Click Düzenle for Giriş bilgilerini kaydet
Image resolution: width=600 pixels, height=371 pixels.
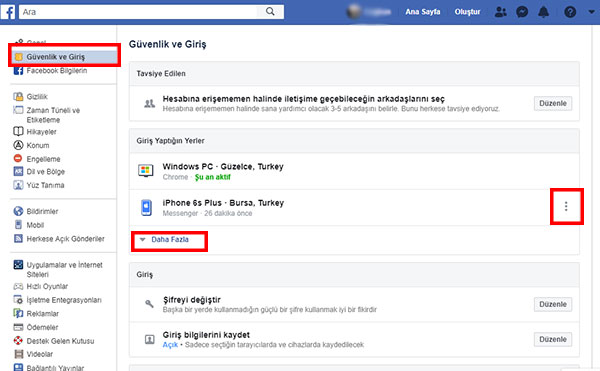click(x=553, y=339)
